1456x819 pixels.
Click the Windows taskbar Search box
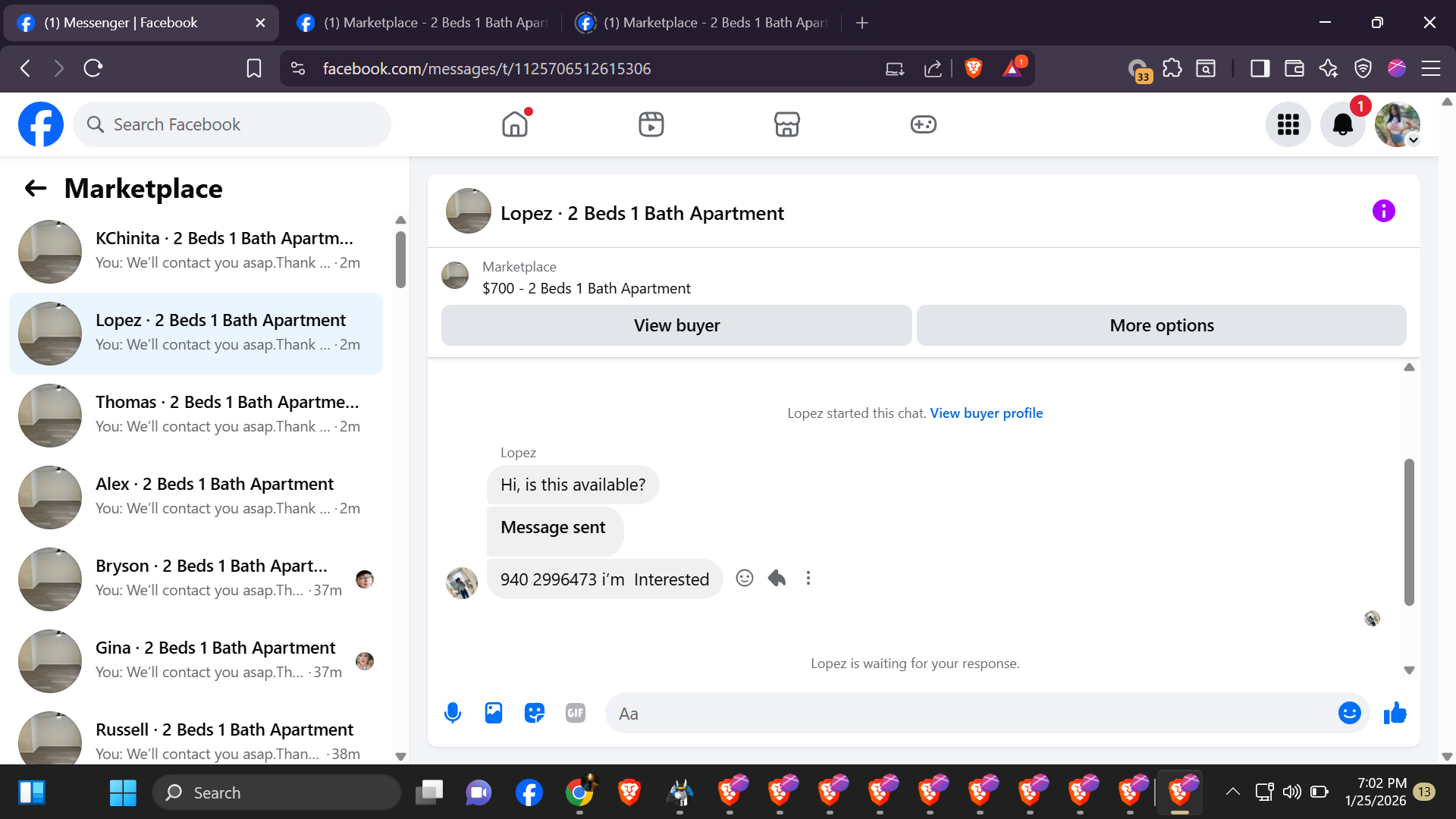(277, 792)
